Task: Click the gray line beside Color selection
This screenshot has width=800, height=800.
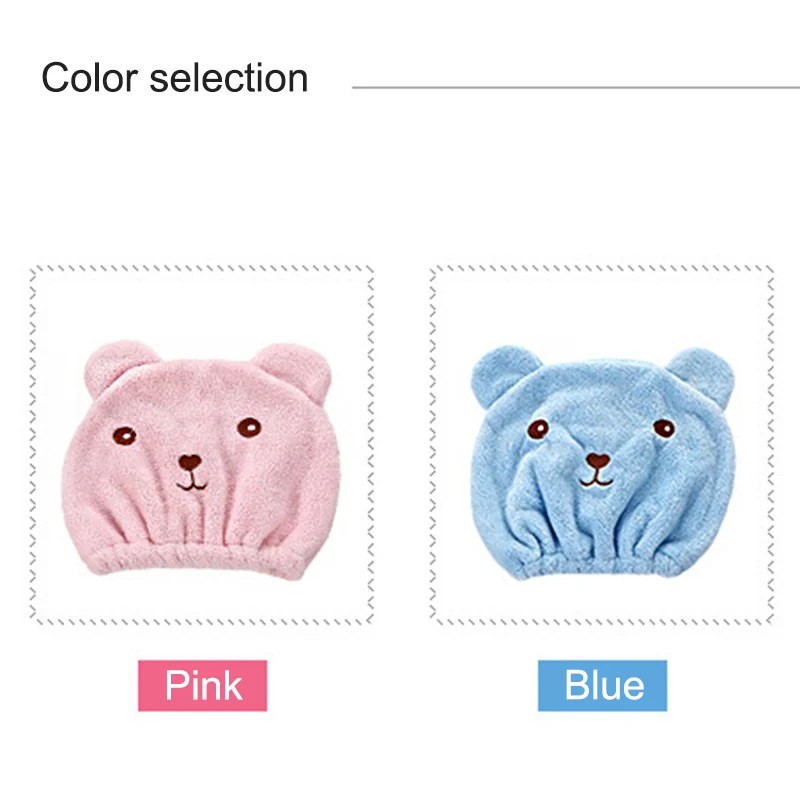Action: point(576,87)
